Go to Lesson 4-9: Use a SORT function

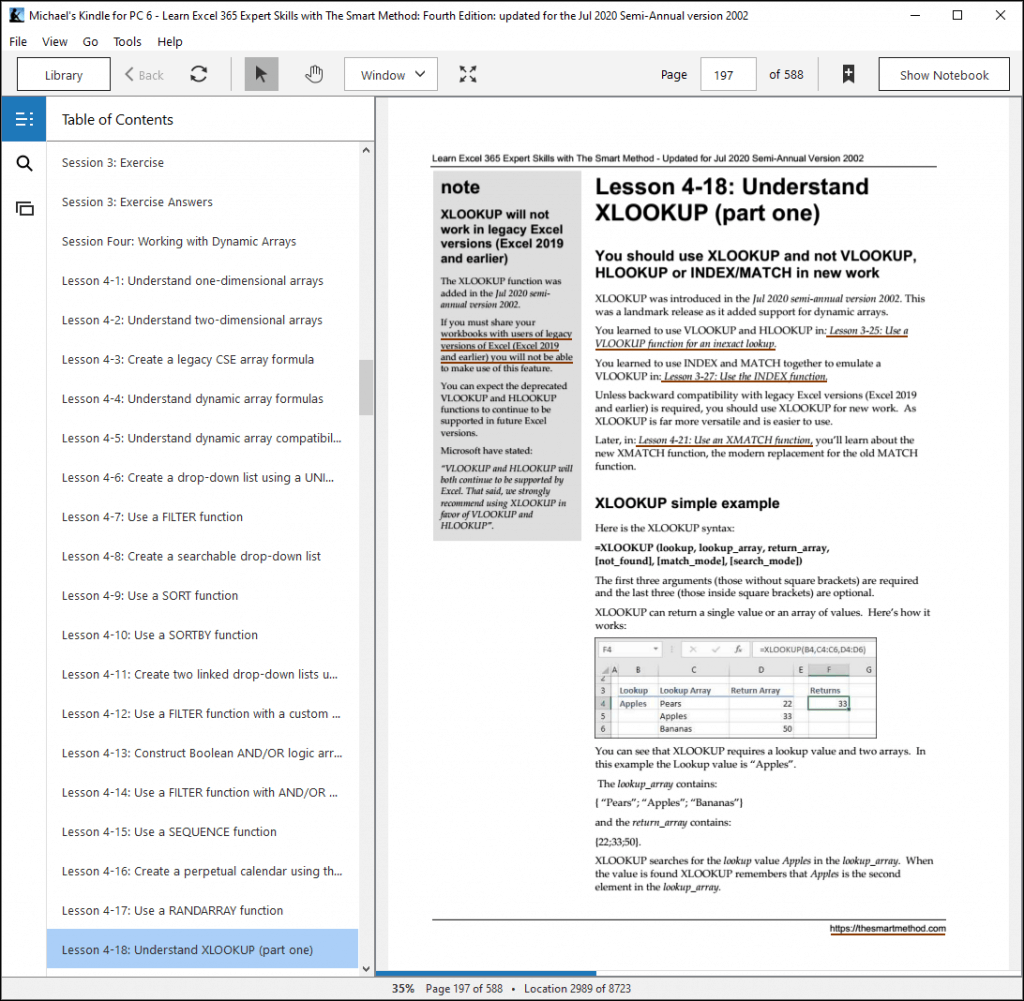(x=202, y=596)
